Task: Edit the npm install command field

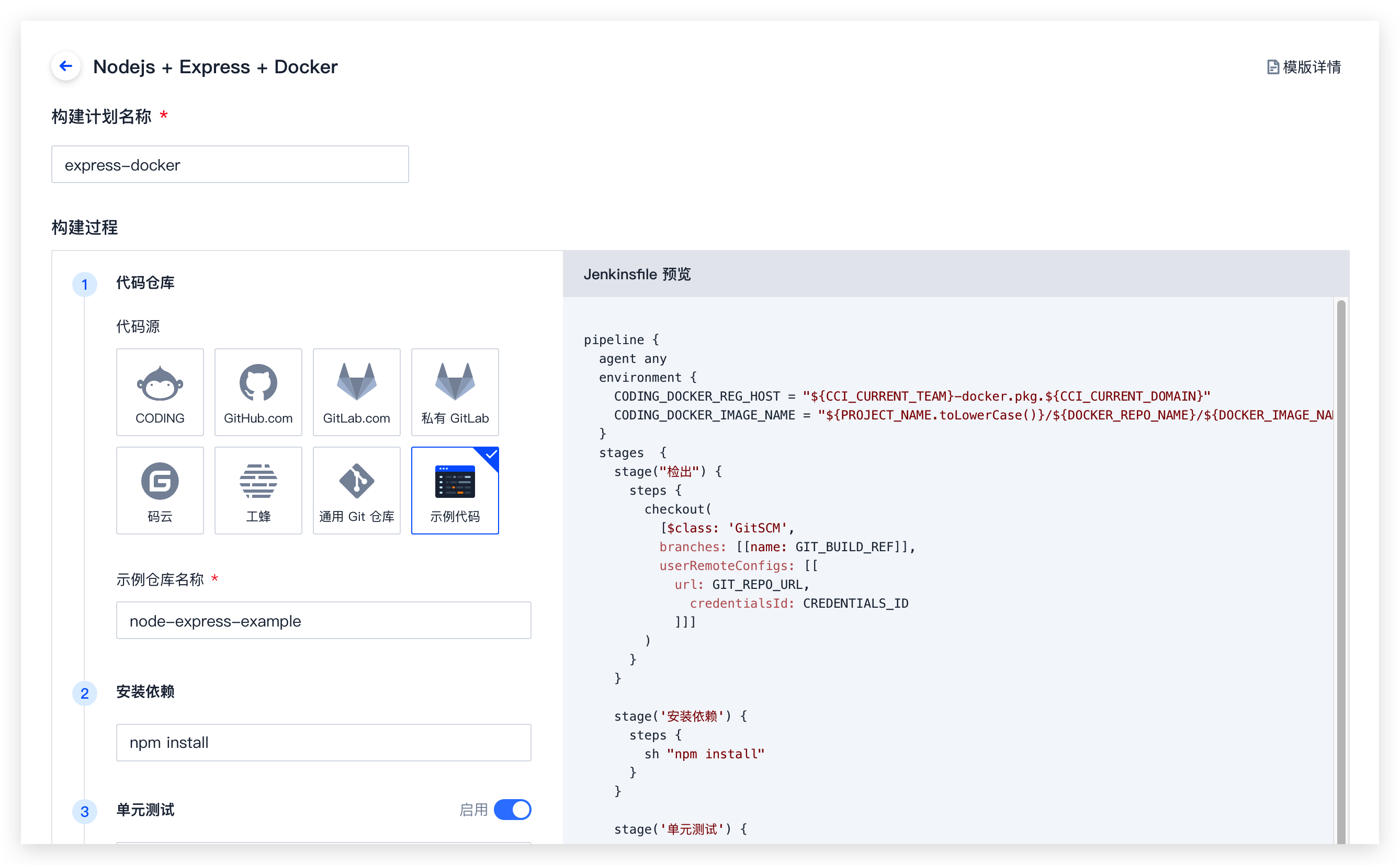Action: coord(324,743)
